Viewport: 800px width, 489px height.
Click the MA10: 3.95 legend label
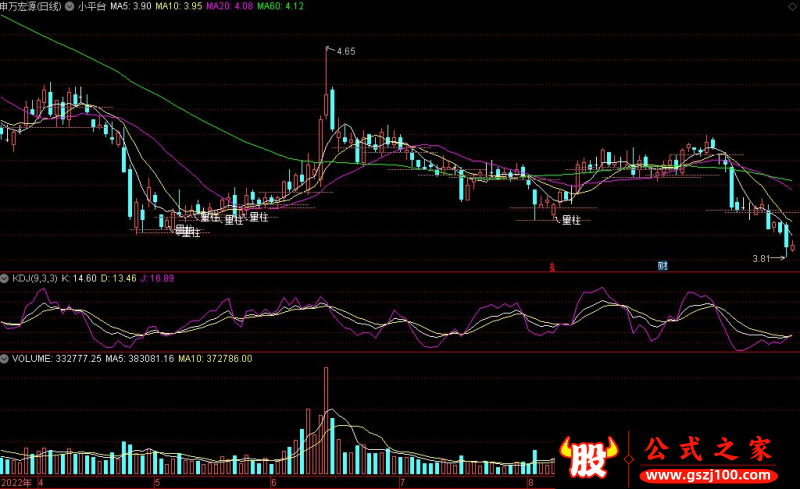click(181, 6)
